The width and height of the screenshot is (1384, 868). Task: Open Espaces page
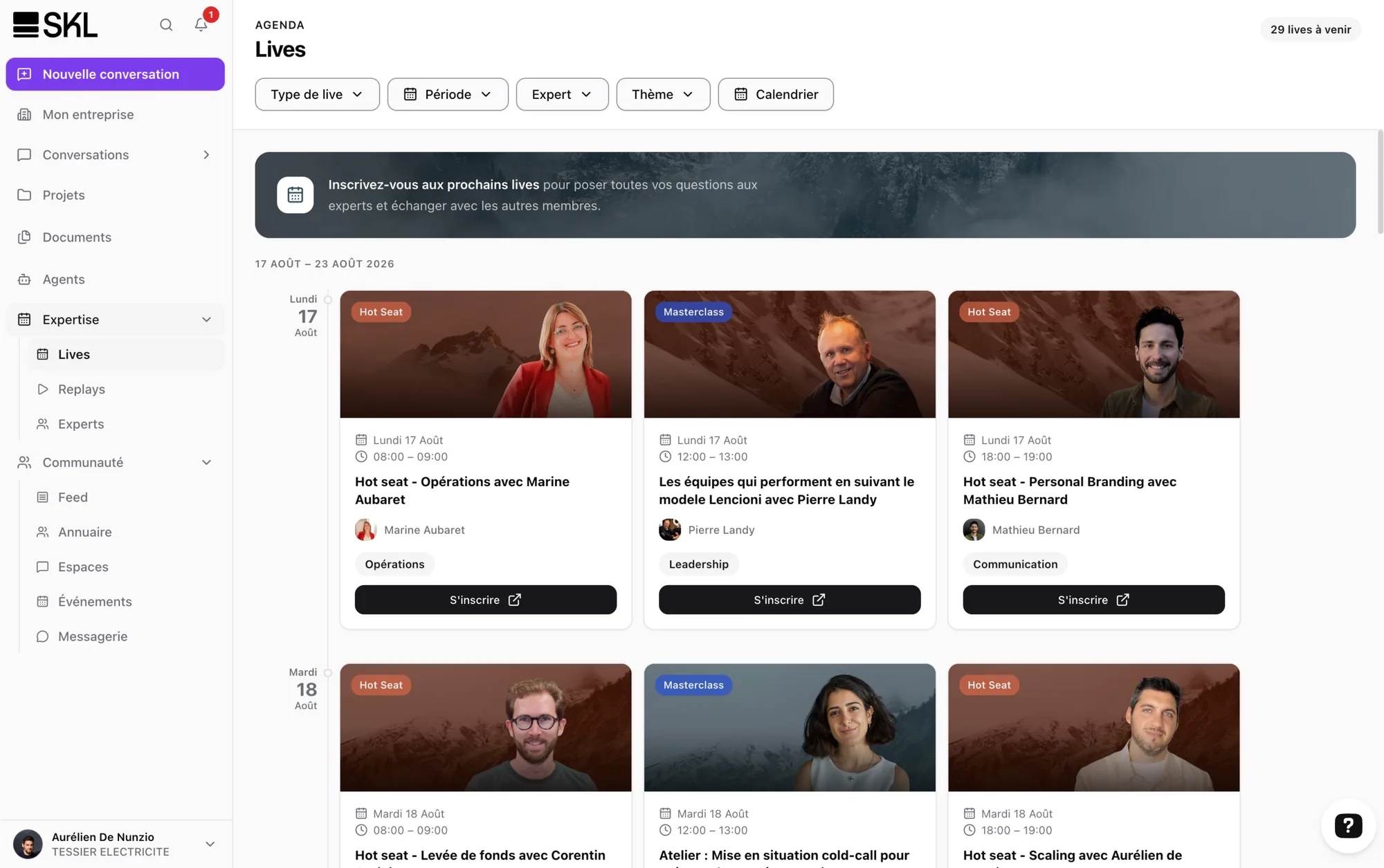(x=126, y=567)
